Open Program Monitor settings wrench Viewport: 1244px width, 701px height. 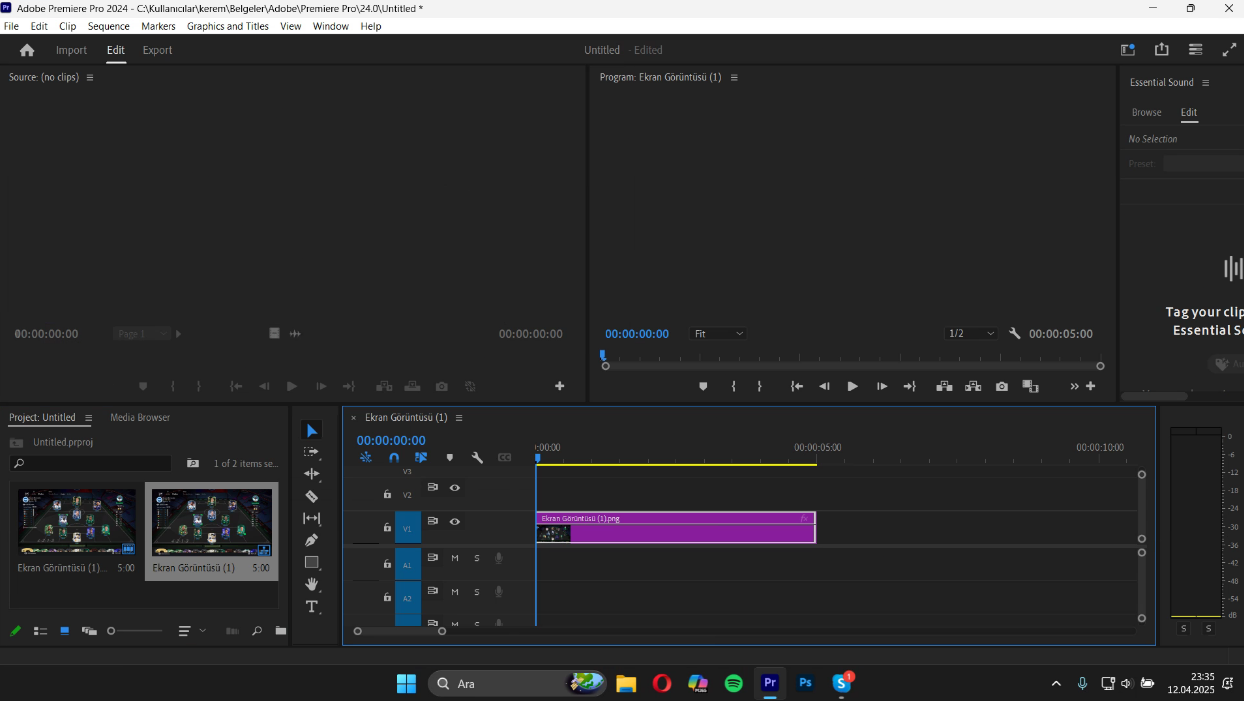point(1015,333)
